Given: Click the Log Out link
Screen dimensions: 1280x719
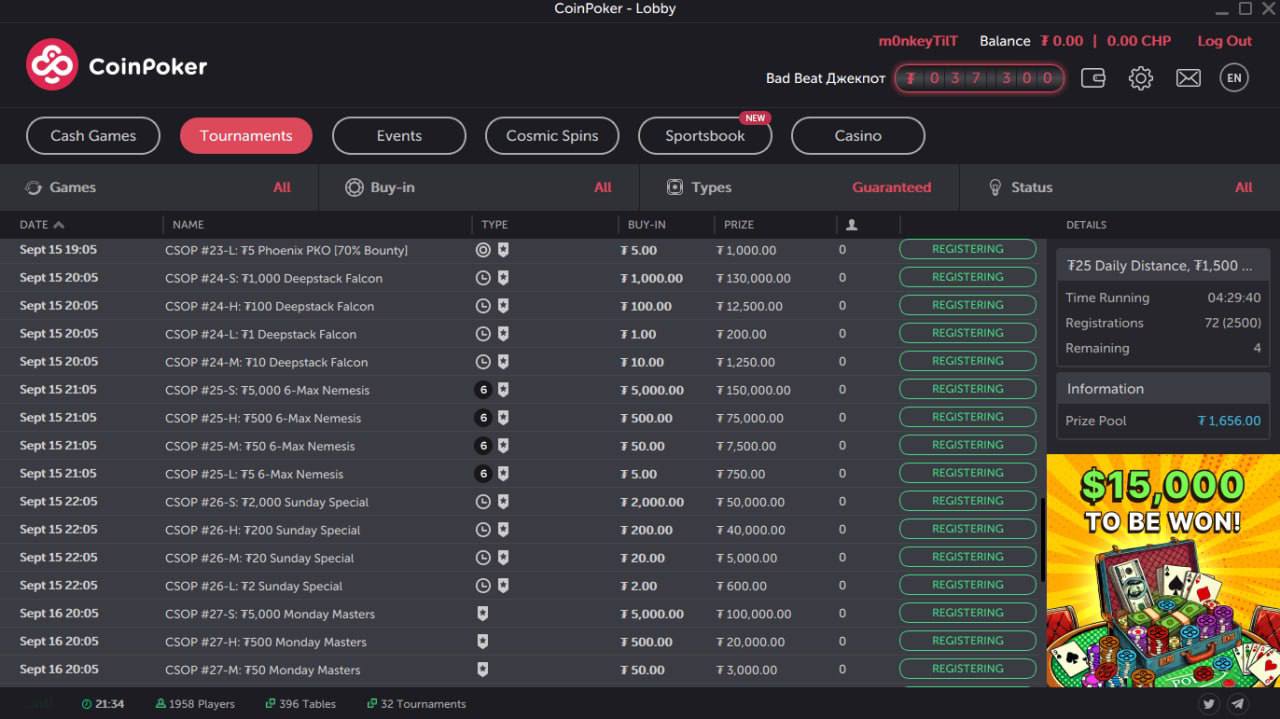Looking at the screenshot, I should 1224,41.
